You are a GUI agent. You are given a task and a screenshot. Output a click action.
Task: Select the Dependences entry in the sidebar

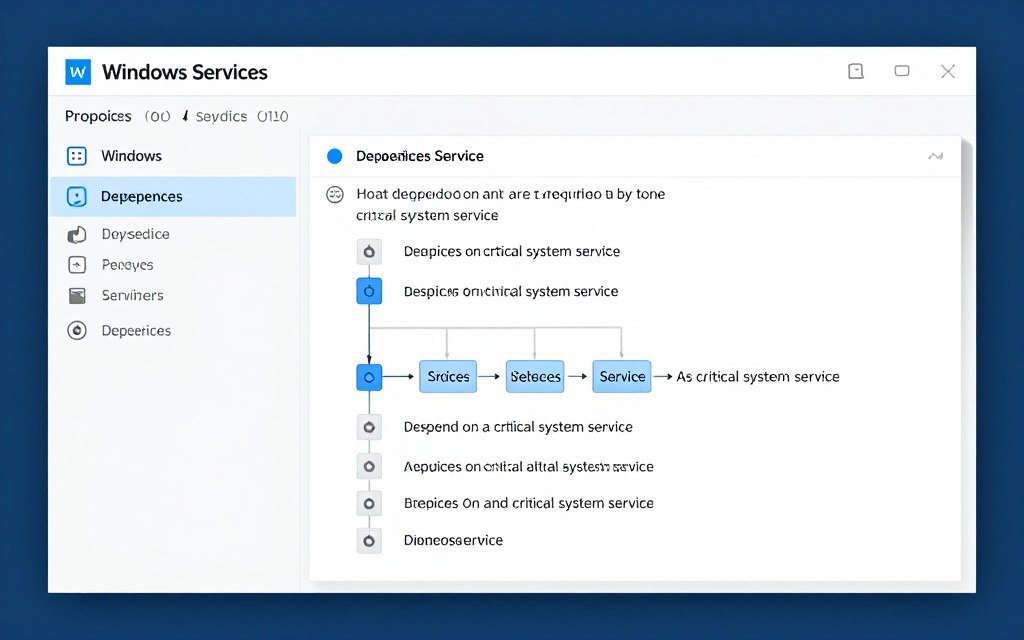click(140, 196)
